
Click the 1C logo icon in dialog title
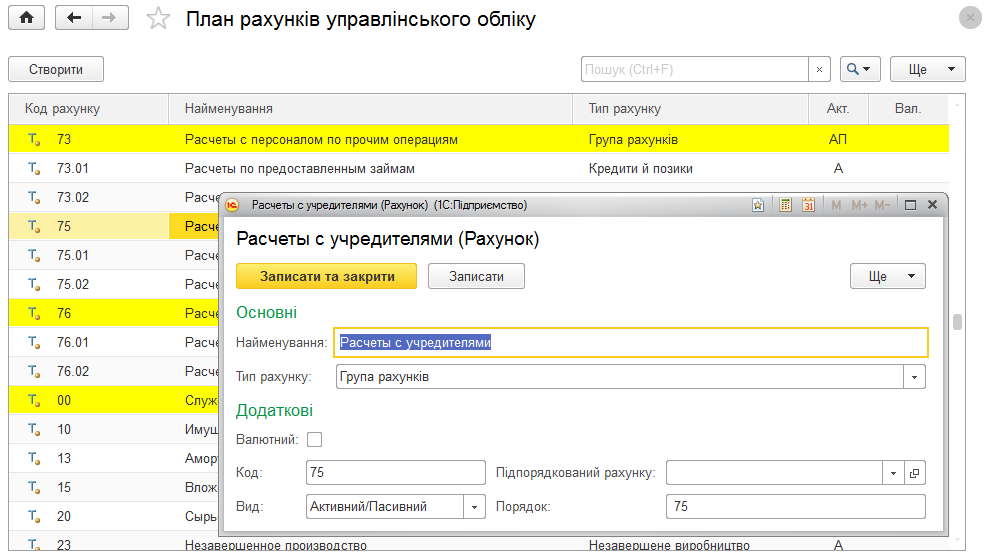coord(232,205)
